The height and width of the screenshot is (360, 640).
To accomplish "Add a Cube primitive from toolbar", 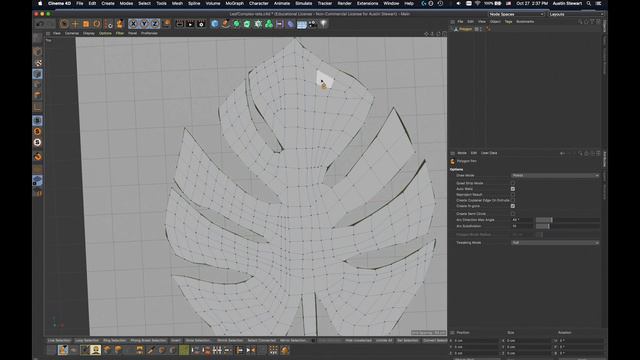I will pyautogui.click(x=215, y=24).
